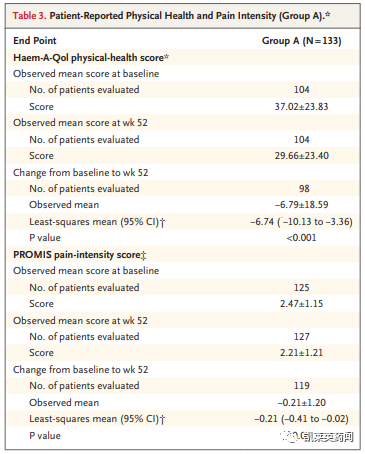Screen dimensions: 365x454
Task: Select the PROMIS baseline score 2.47±1.15
Action: [x=301, y=304]
